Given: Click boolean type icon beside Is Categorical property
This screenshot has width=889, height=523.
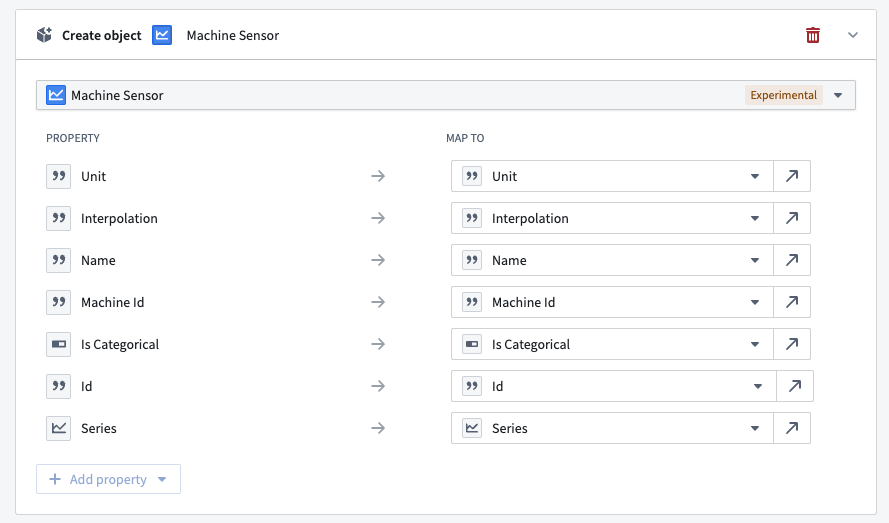Looking at the screenshot, I should point(58,344).
